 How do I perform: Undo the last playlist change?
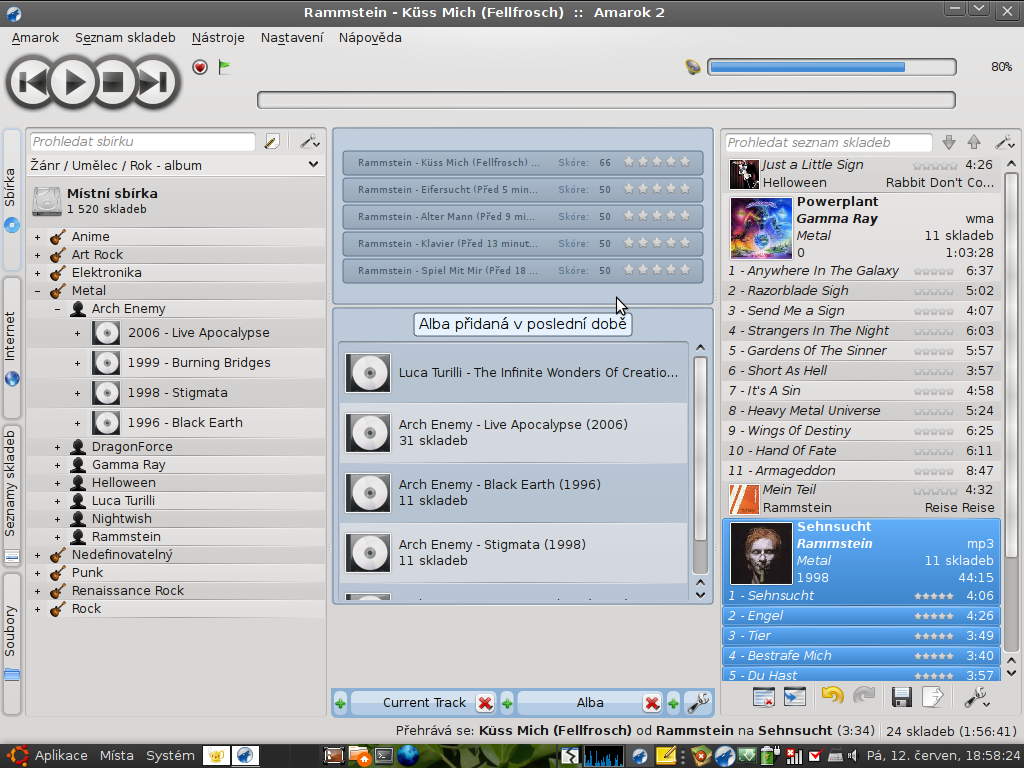click(x=833, y=697)
